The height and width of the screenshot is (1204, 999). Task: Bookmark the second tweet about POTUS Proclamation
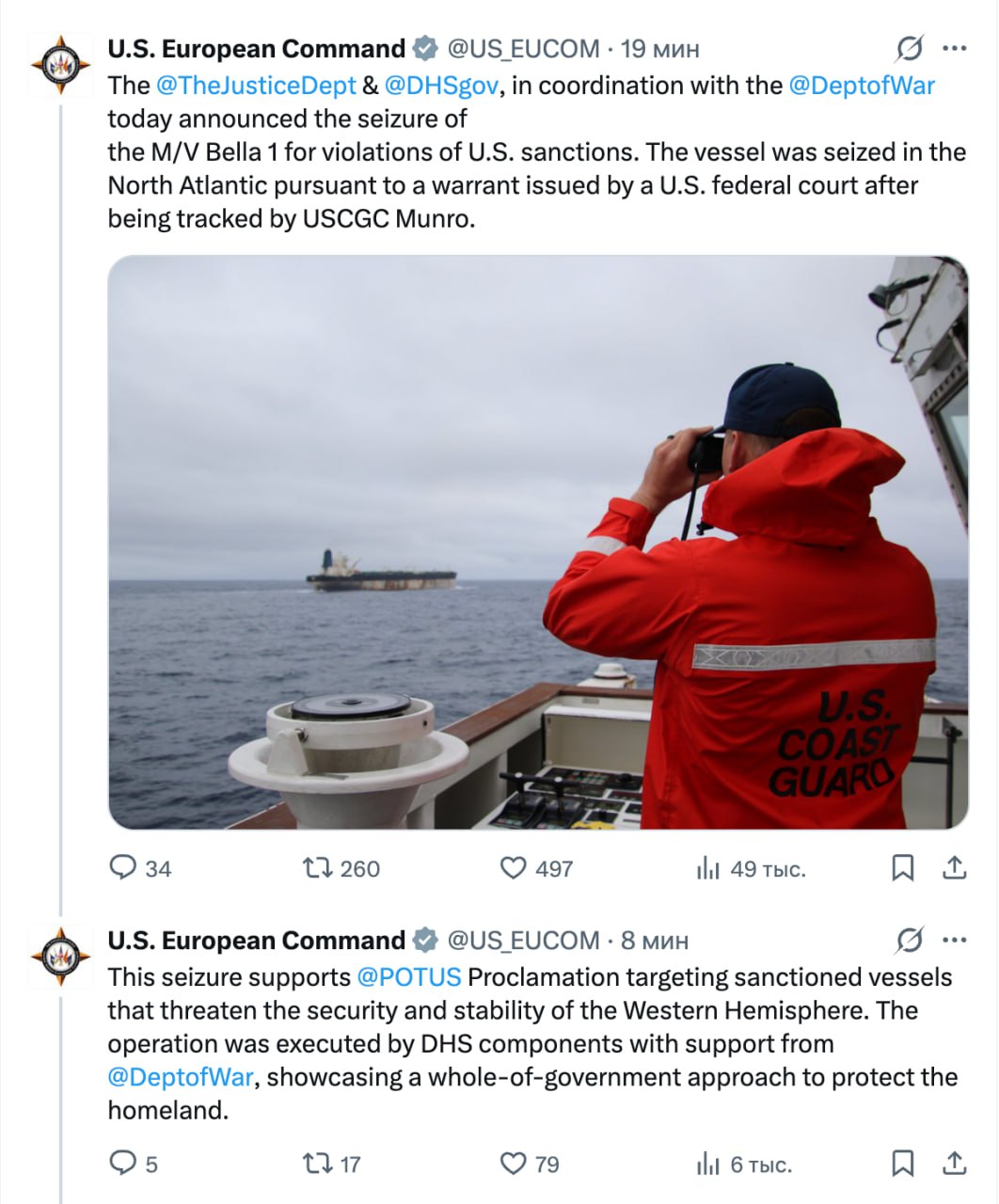tap(902, 1164)
